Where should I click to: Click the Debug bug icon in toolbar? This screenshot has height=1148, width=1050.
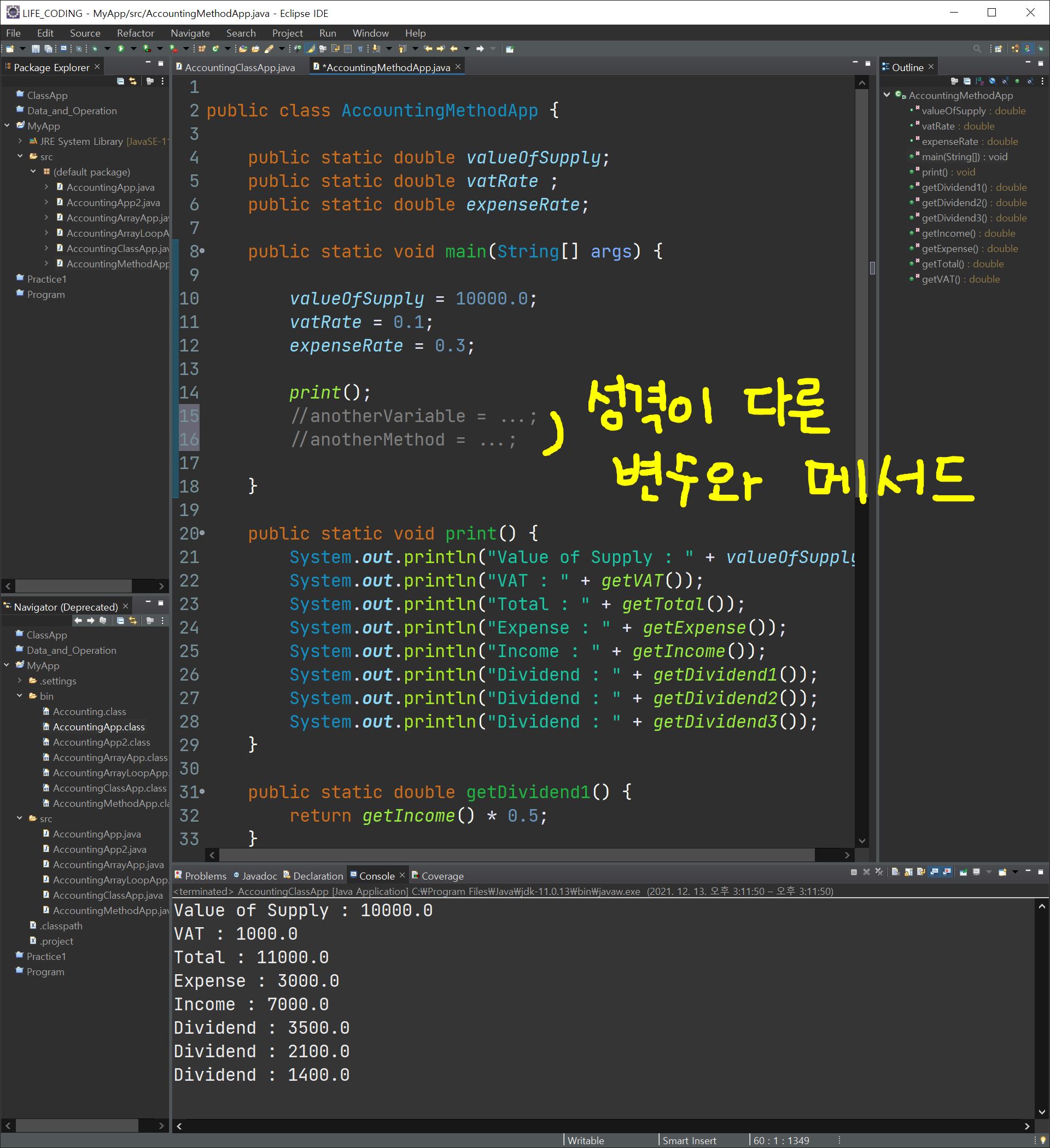pos(95,49)
